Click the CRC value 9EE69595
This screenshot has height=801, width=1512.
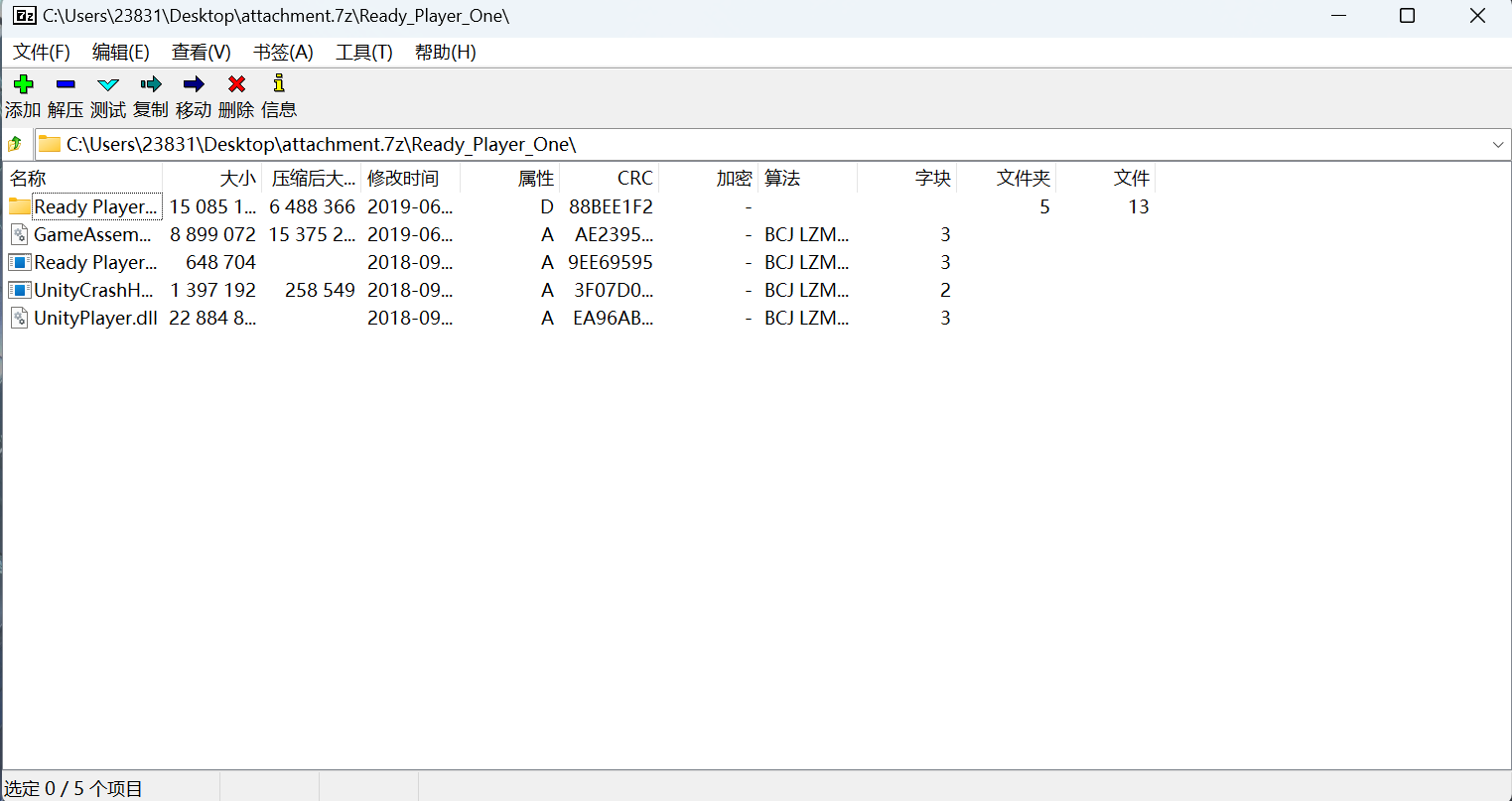[611, 262]
